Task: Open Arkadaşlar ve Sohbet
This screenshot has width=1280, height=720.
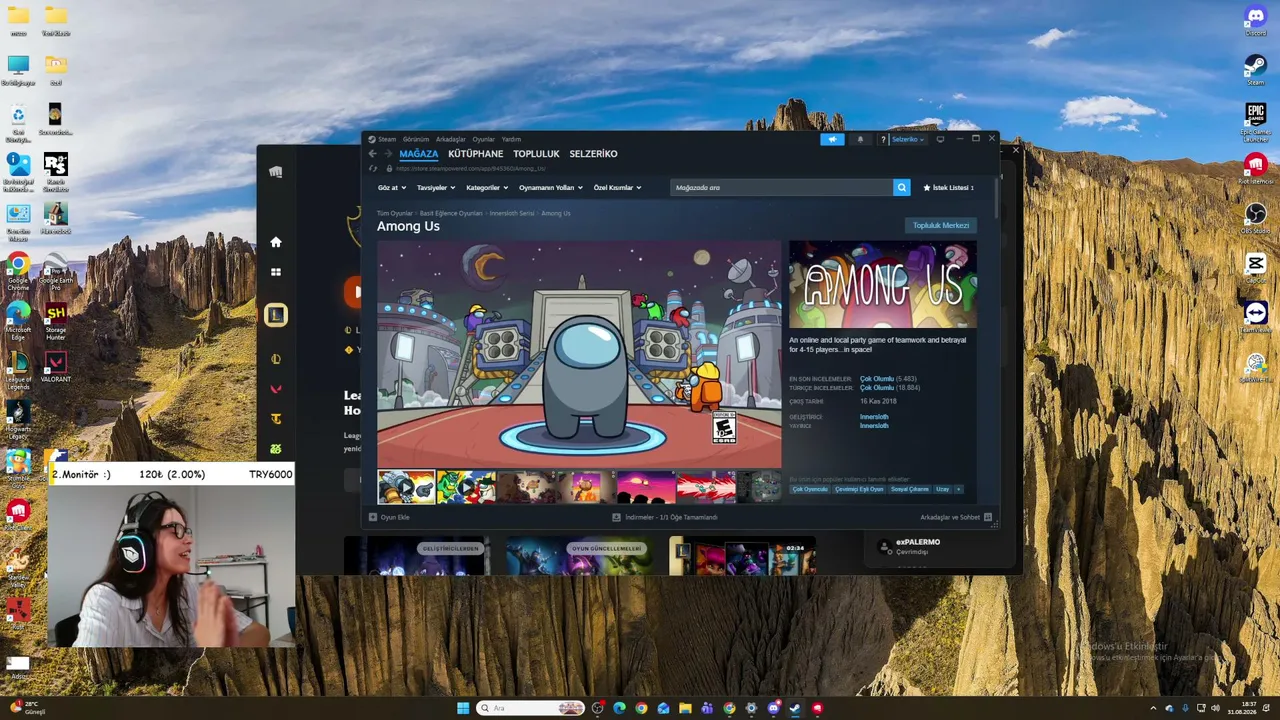Action: [956, 517]
